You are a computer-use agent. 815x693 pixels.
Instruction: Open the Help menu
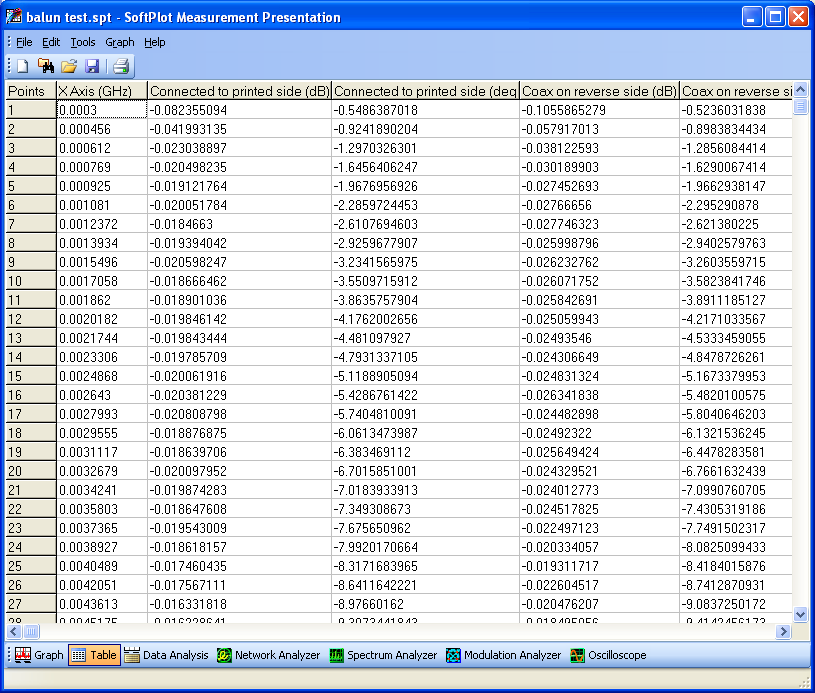coord(155,42)
